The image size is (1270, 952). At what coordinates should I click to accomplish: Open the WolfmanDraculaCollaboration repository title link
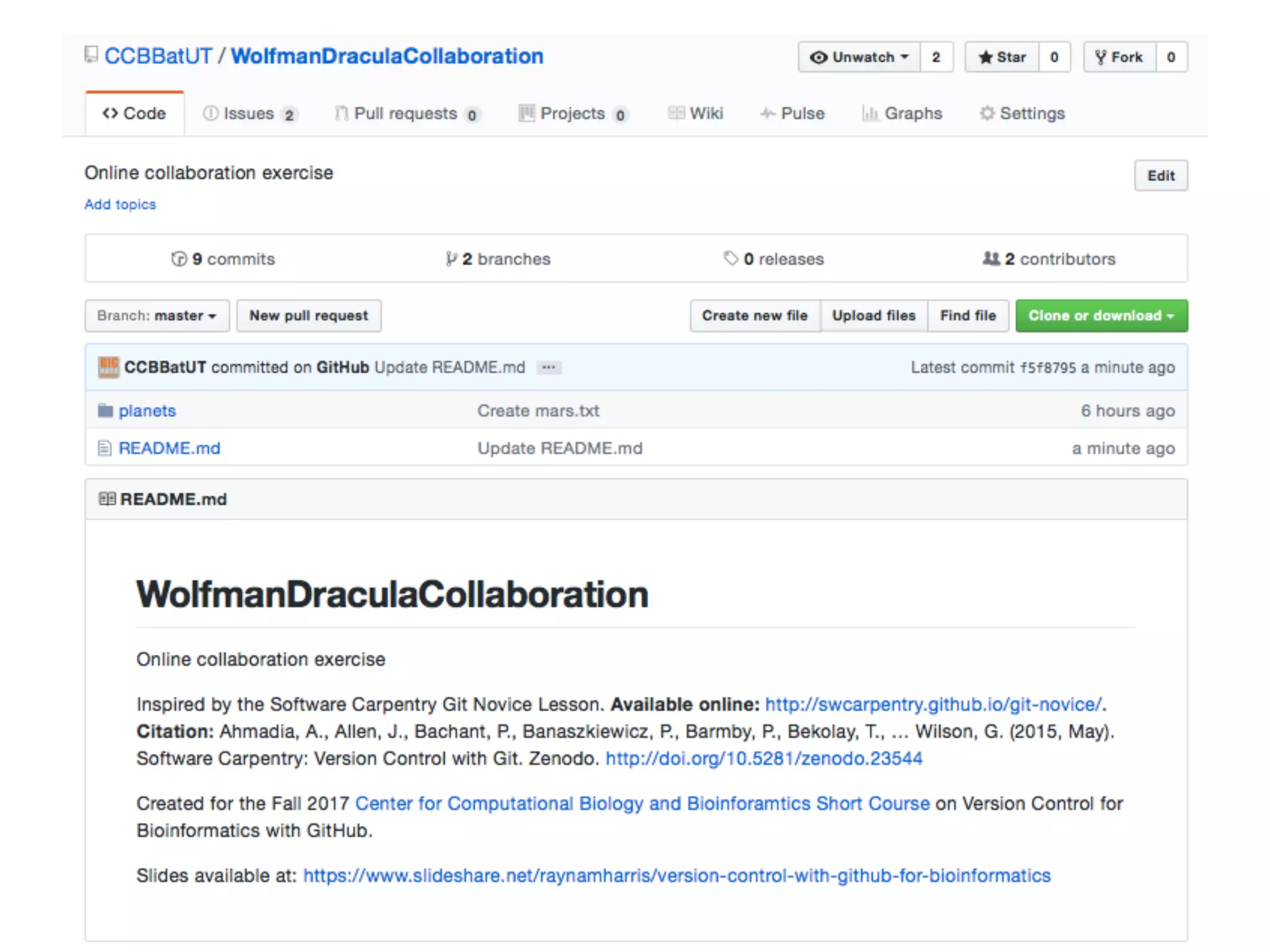[388, 56]
